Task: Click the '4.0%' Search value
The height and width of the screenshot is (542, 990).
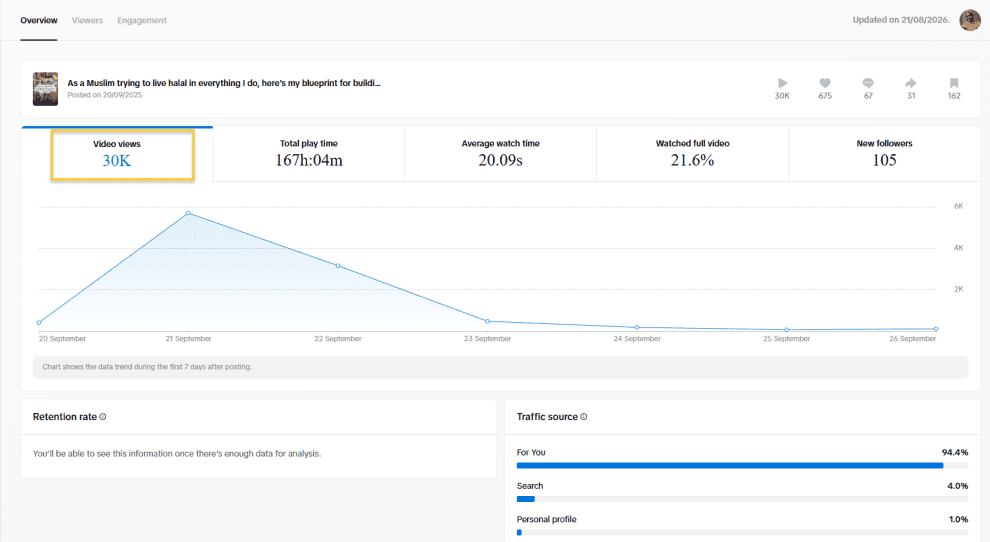Action: [x=957, y=486]
